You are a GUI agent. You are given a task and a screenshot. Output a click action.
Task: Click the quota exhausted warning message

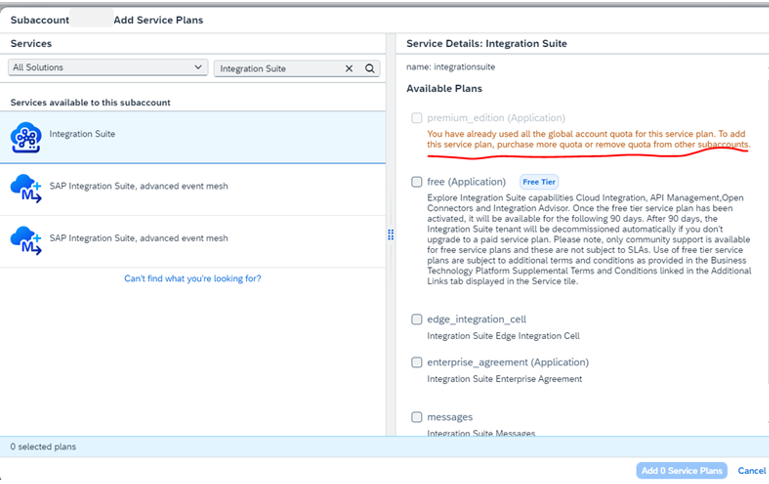click(589, 139)
